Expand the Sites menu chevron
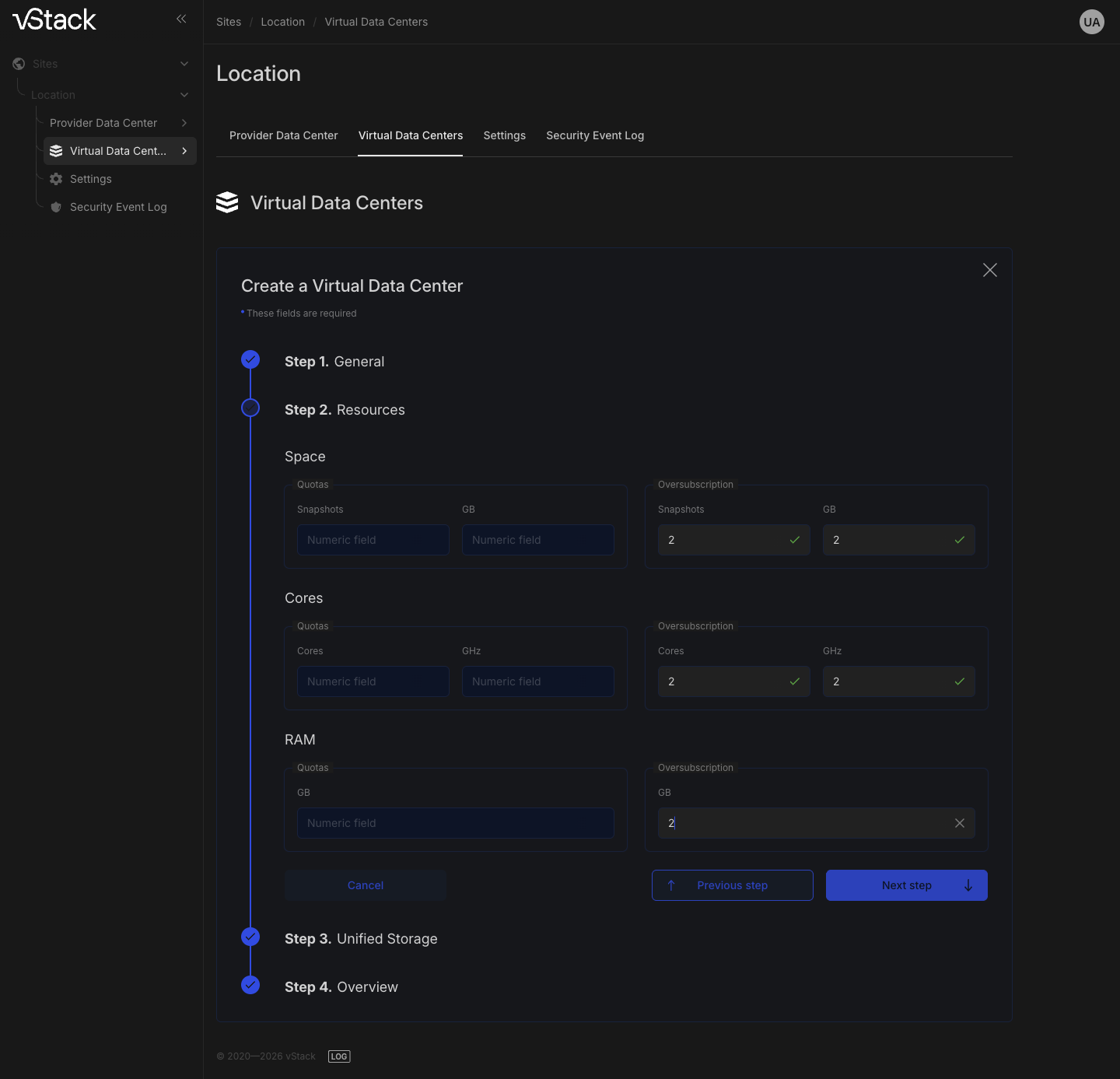 (184, 64)
